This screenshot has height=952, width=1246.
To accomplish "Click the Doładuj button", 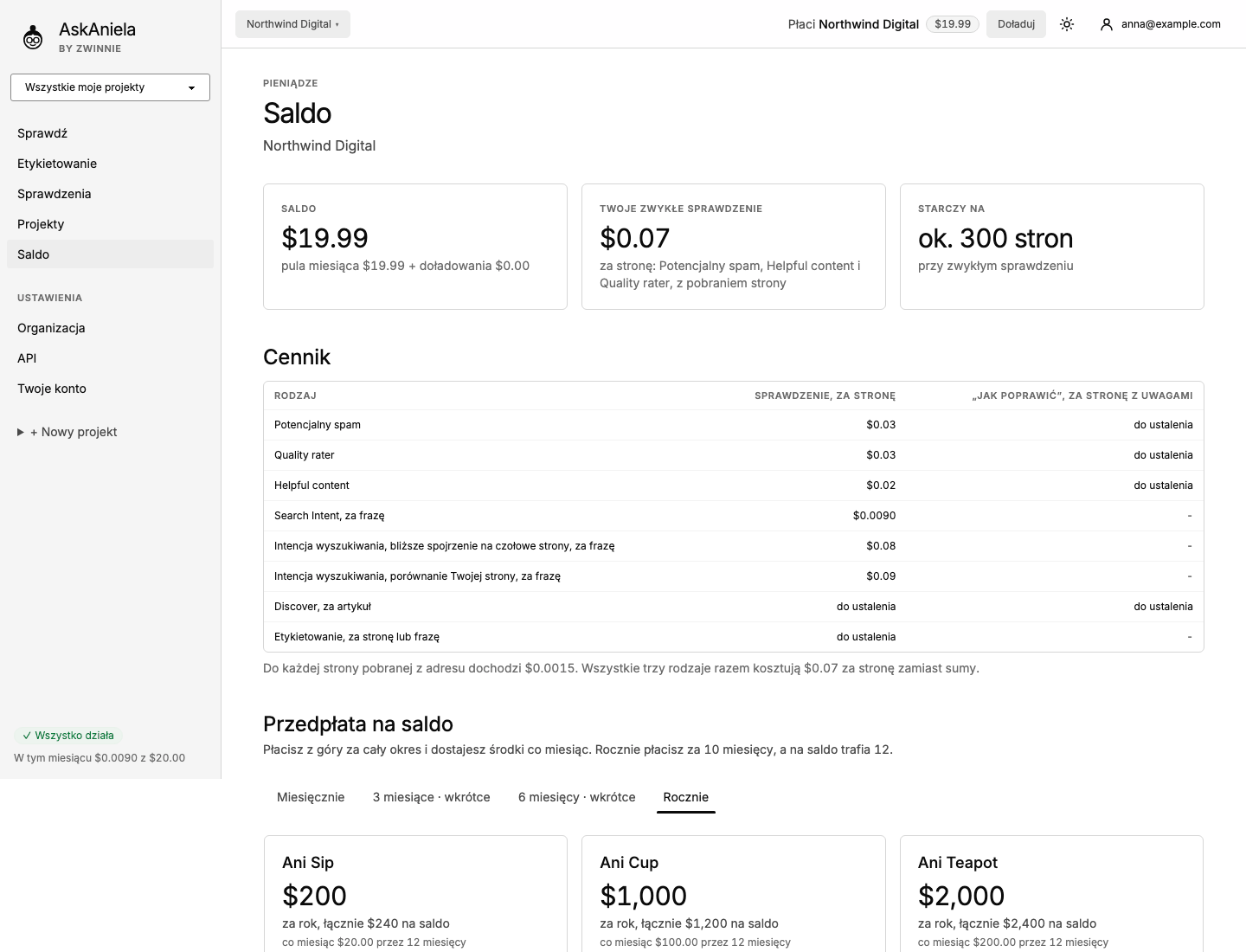I will (x=1016, y=24).
